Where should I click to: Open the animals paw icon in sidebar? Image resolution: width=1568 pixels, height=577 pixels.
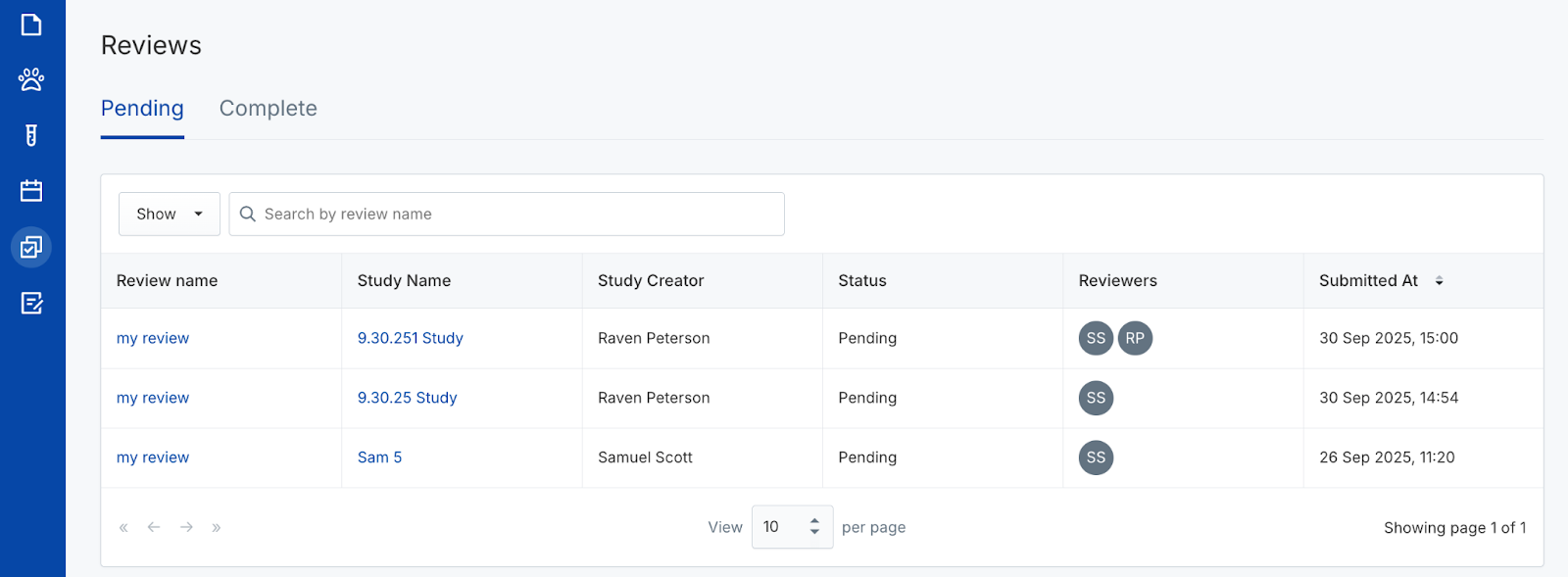(31, 79)
